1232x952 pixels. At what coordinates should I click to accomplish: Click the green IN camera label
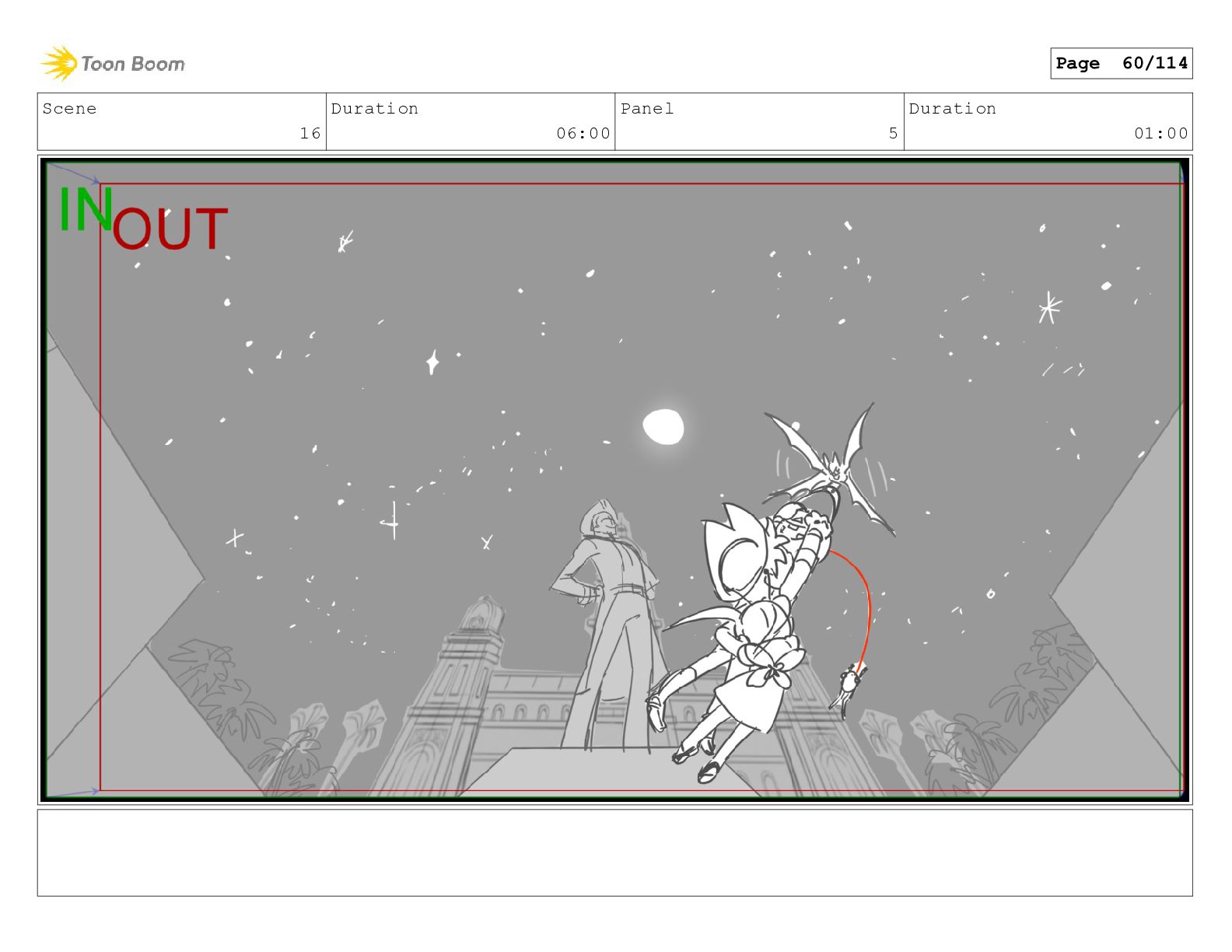coord(85,209)
